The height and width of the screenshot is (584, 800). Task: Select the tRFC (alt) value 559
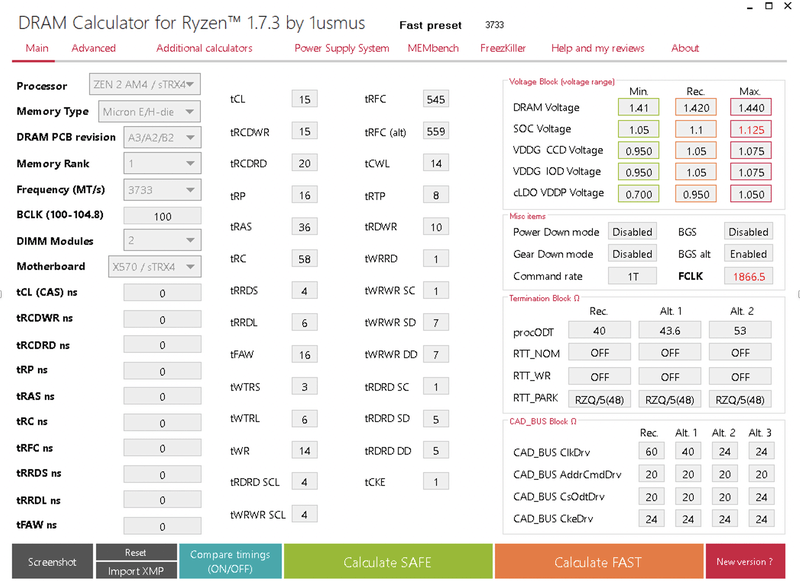click(436, 132)
